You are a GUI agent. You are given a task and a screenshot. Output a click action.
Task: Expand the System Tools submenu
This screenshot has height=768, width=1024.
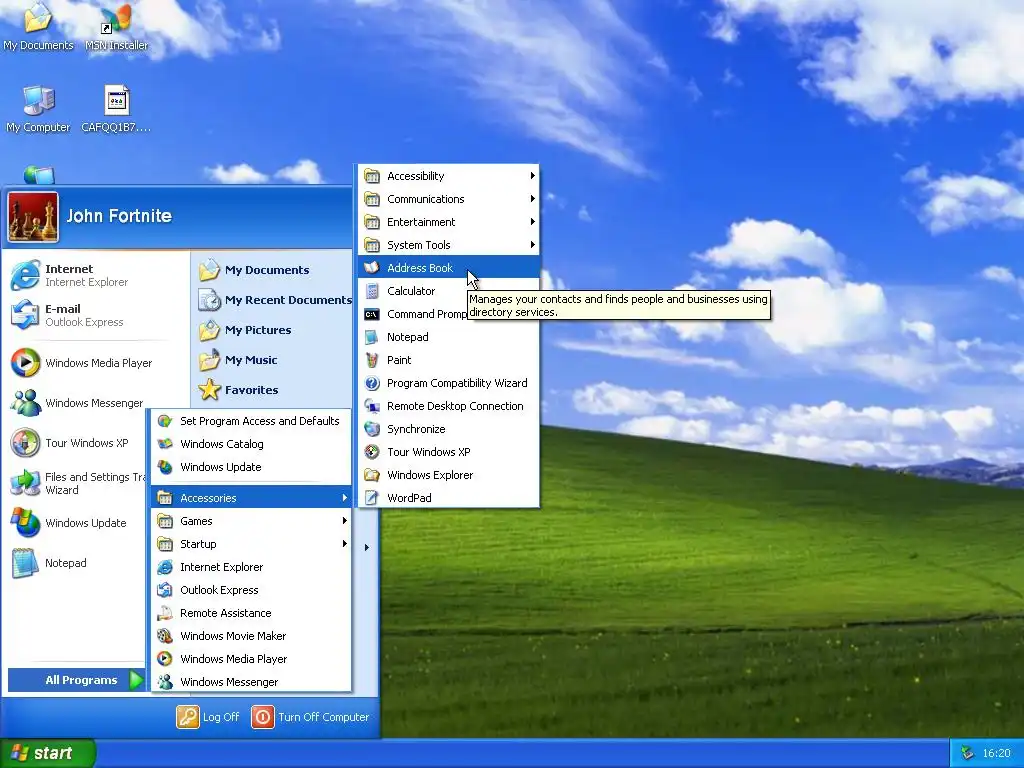tap(449, 245)
